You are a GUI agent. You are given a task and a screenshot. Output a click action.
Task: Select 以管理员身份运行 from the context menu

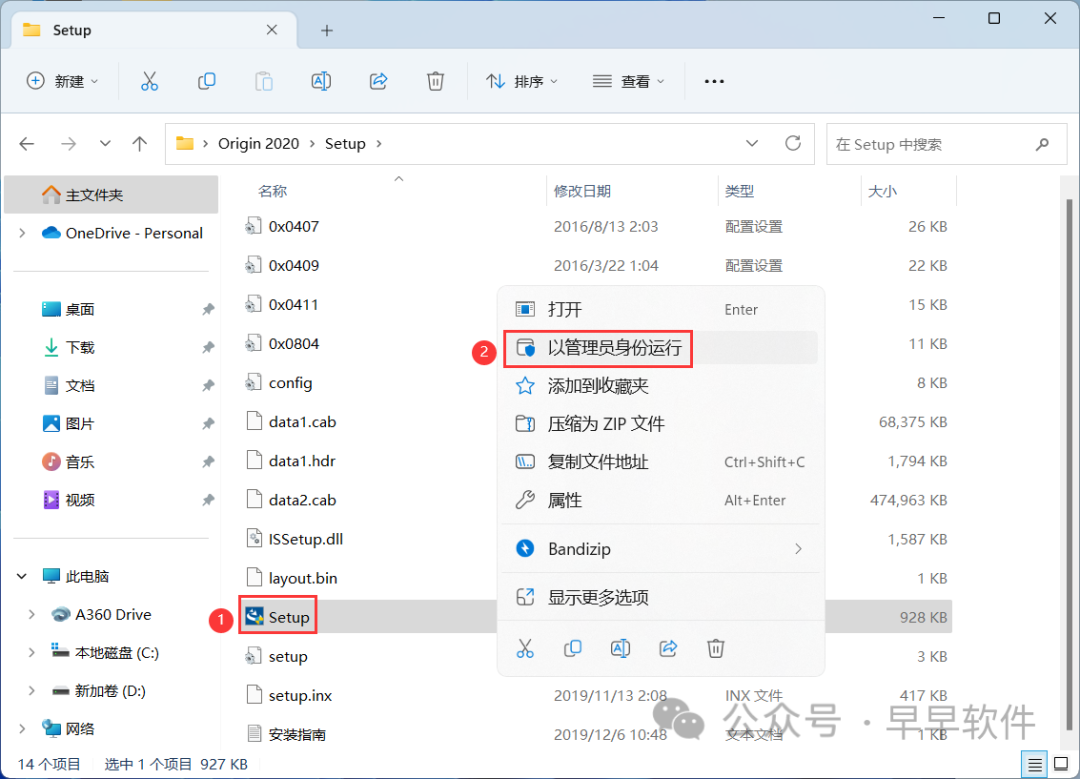pyautogui.click(x=614, y=348)
